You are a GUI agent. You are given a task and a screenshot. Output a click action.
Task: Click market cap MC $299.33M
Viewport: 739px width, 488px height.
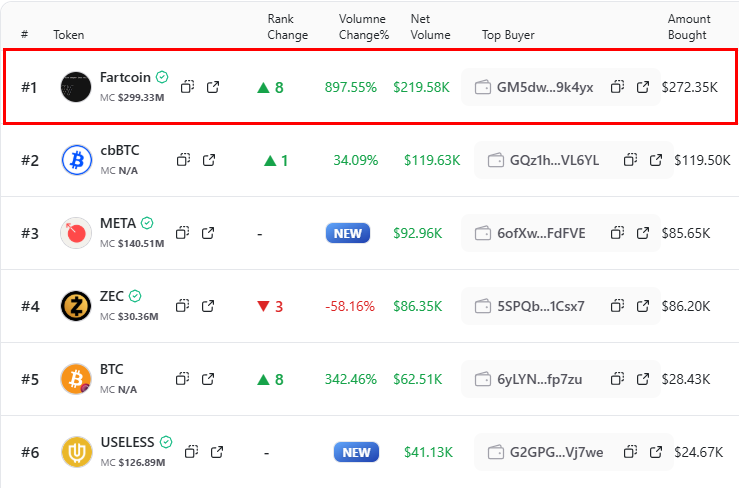point(132,98)
